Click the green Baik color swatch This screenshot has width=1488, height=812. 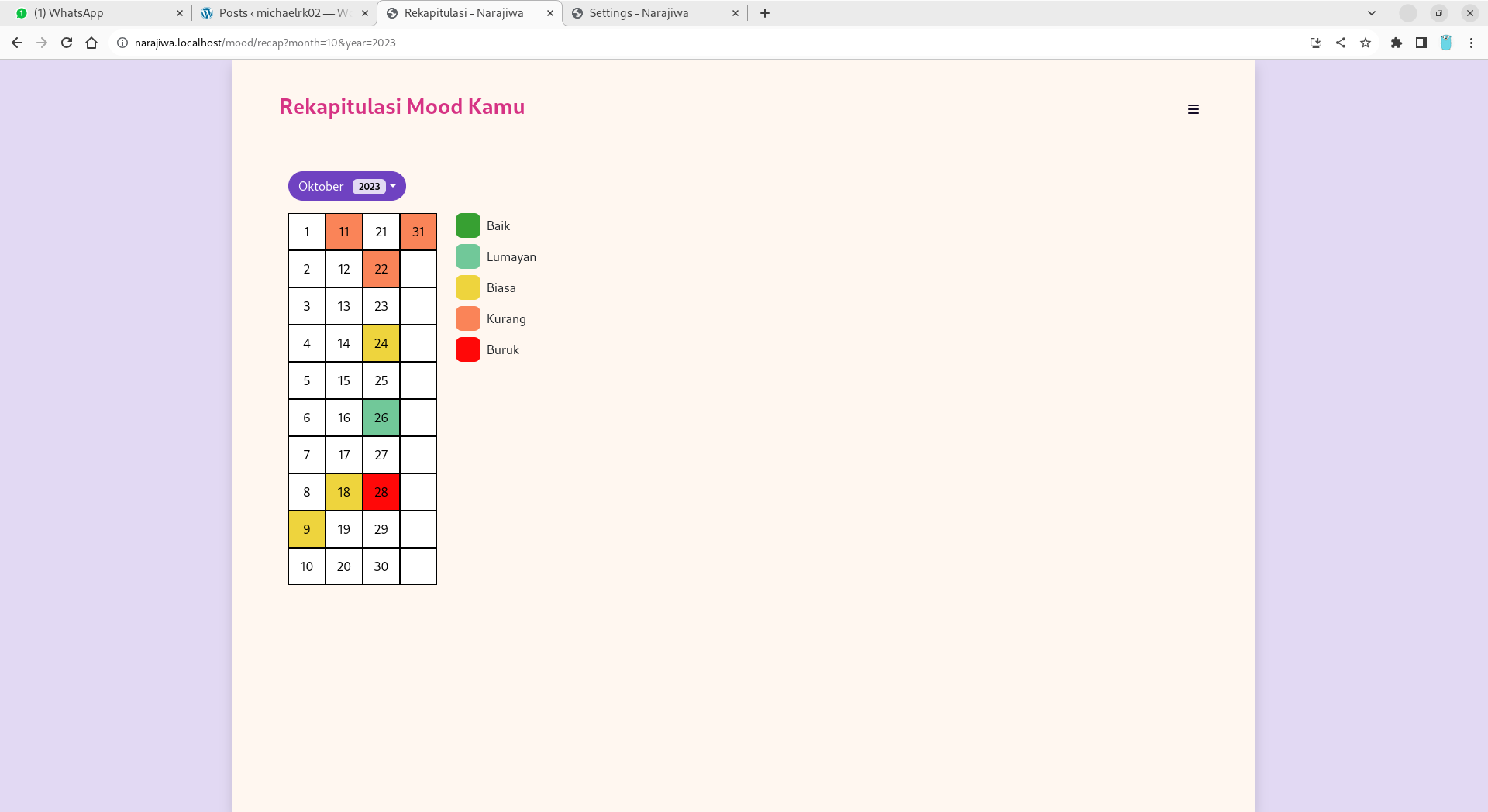point(468,225)
